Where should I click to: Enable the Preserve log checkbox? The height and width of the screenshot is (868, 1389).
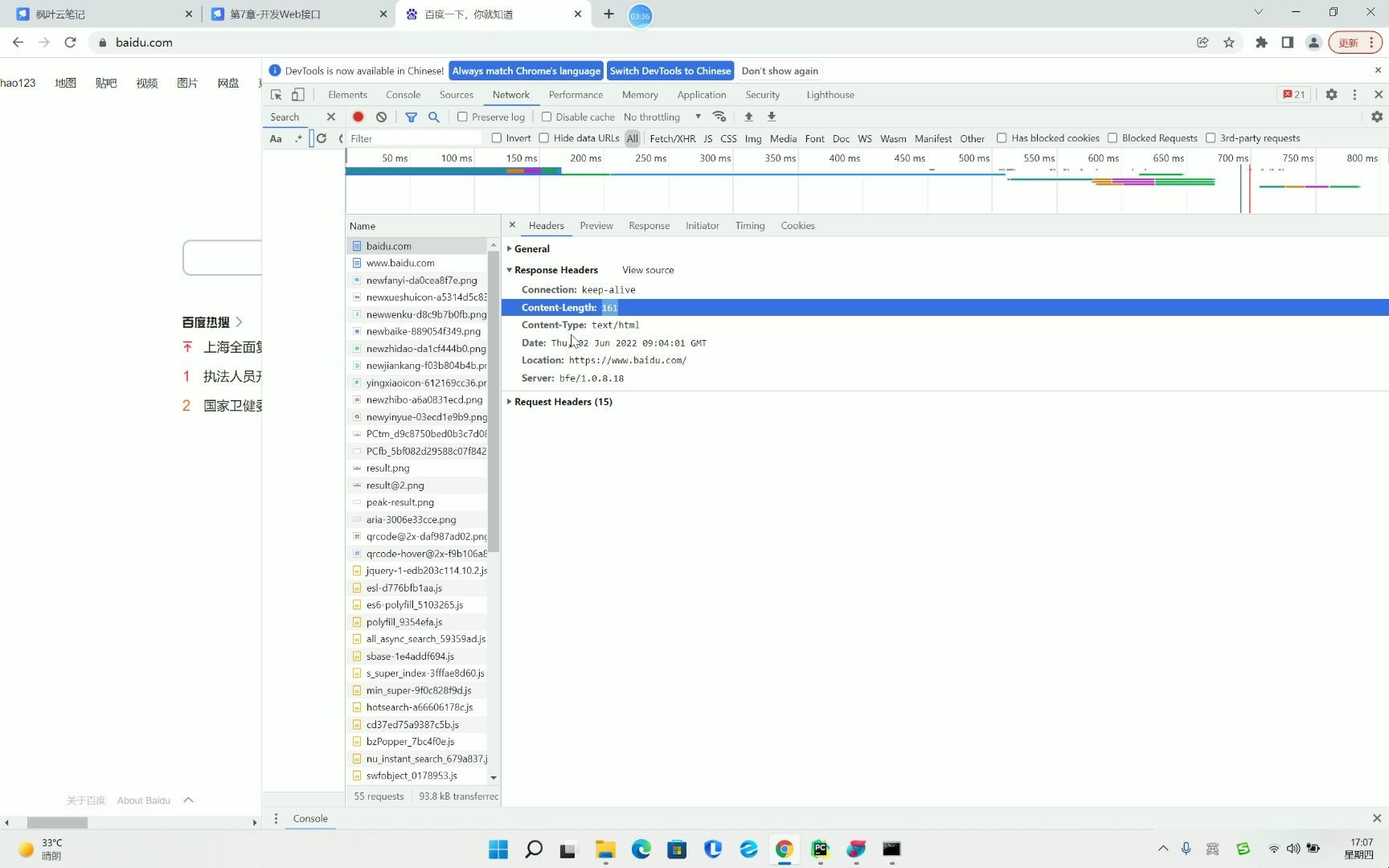(x=463, y=117)
